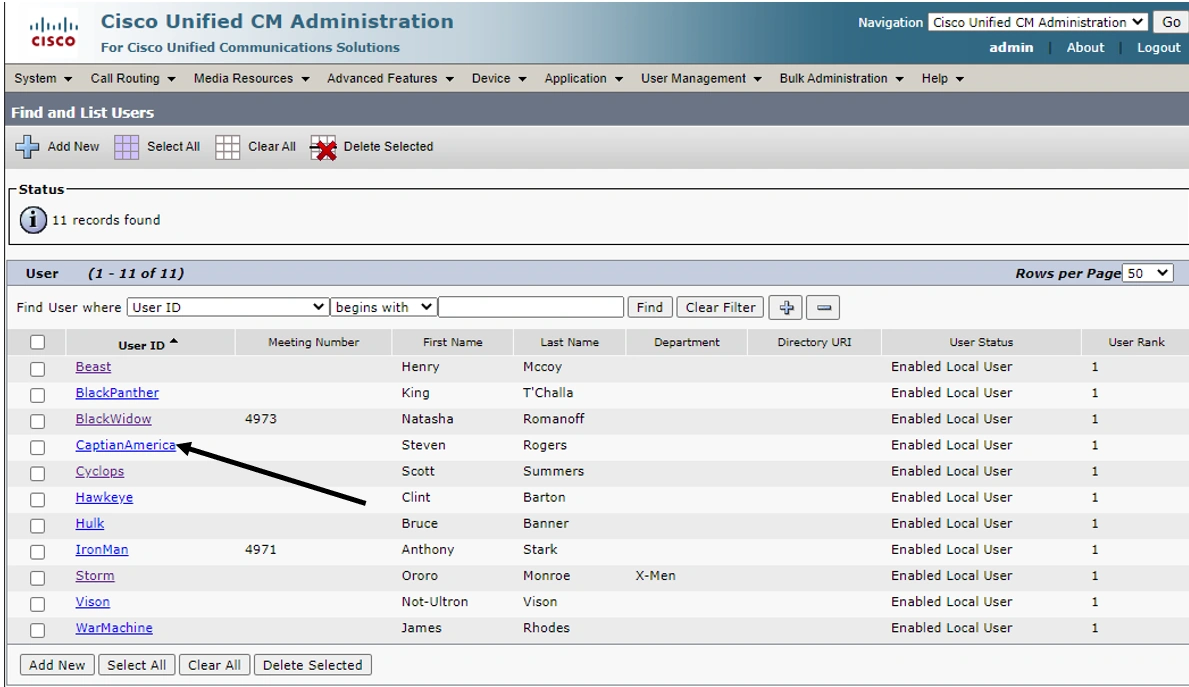Open the User Management menu
Screen dimensions: 1189x687
coord(701,78)
